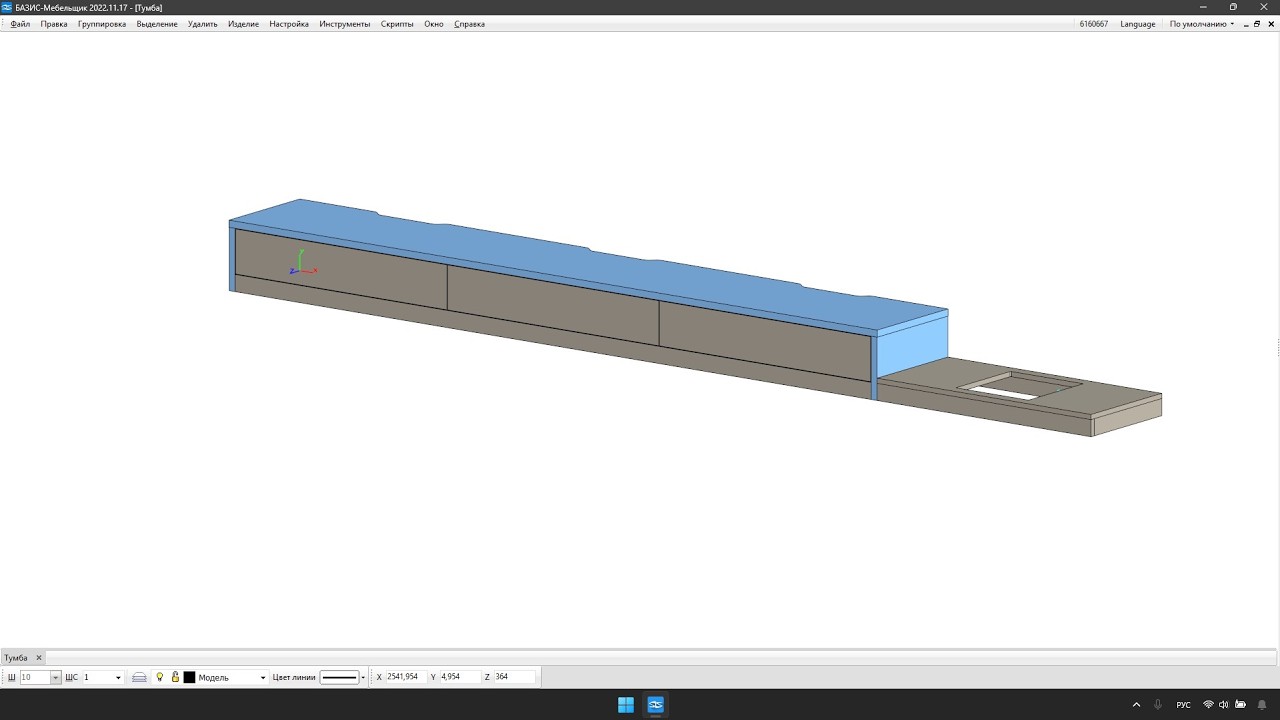Toggle the light bulb layer visibility

(160, 677)
